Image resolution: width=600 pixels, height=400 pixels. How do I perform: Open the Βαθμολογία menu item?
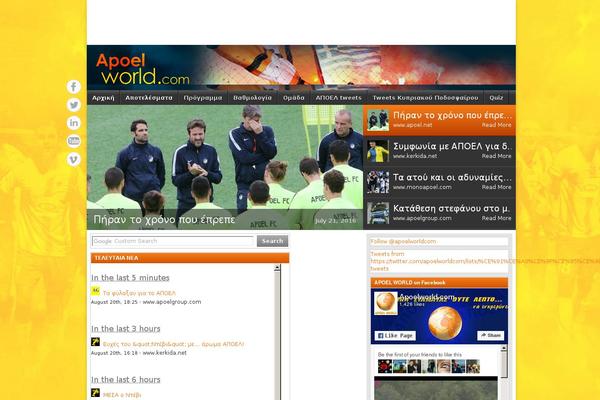click(x=253, y=98)
